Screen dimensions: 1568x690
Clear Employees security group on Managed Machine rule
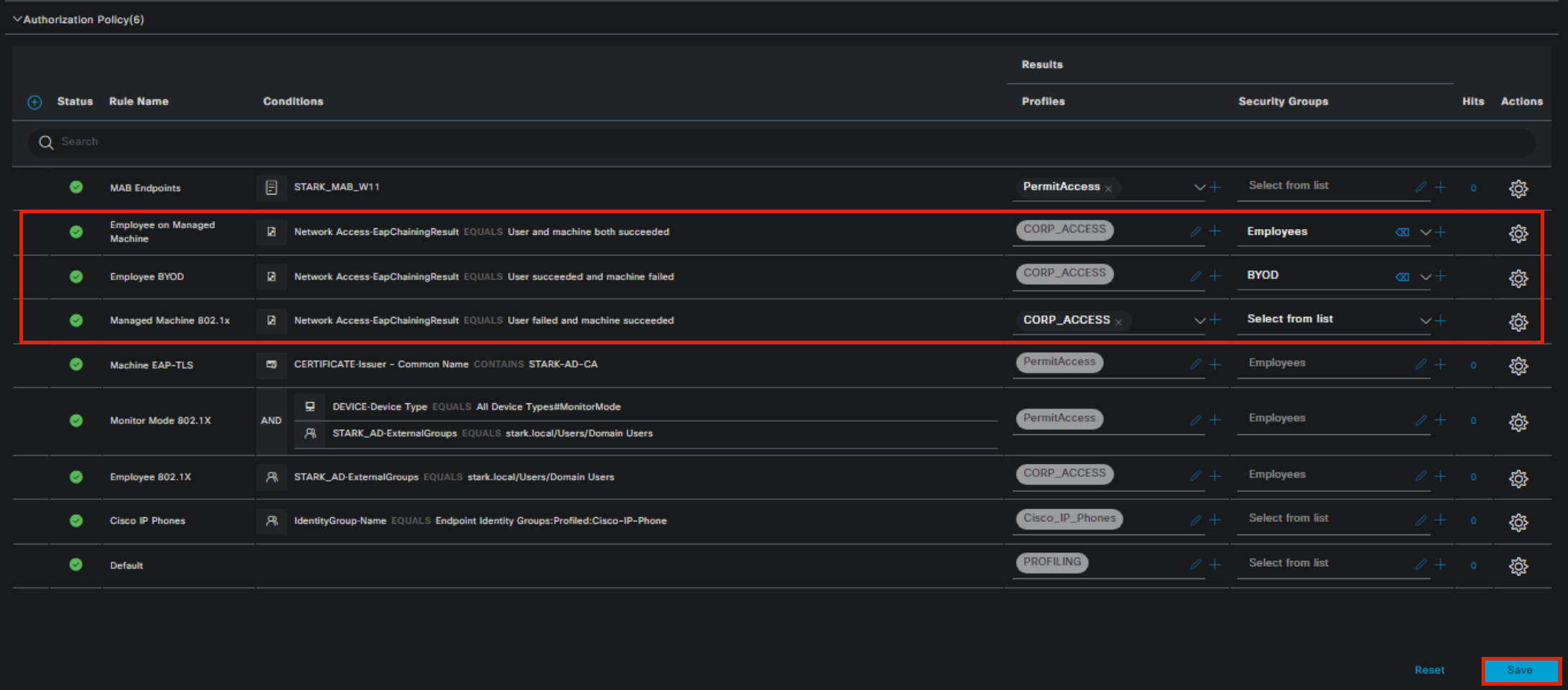click(1402, 232)
